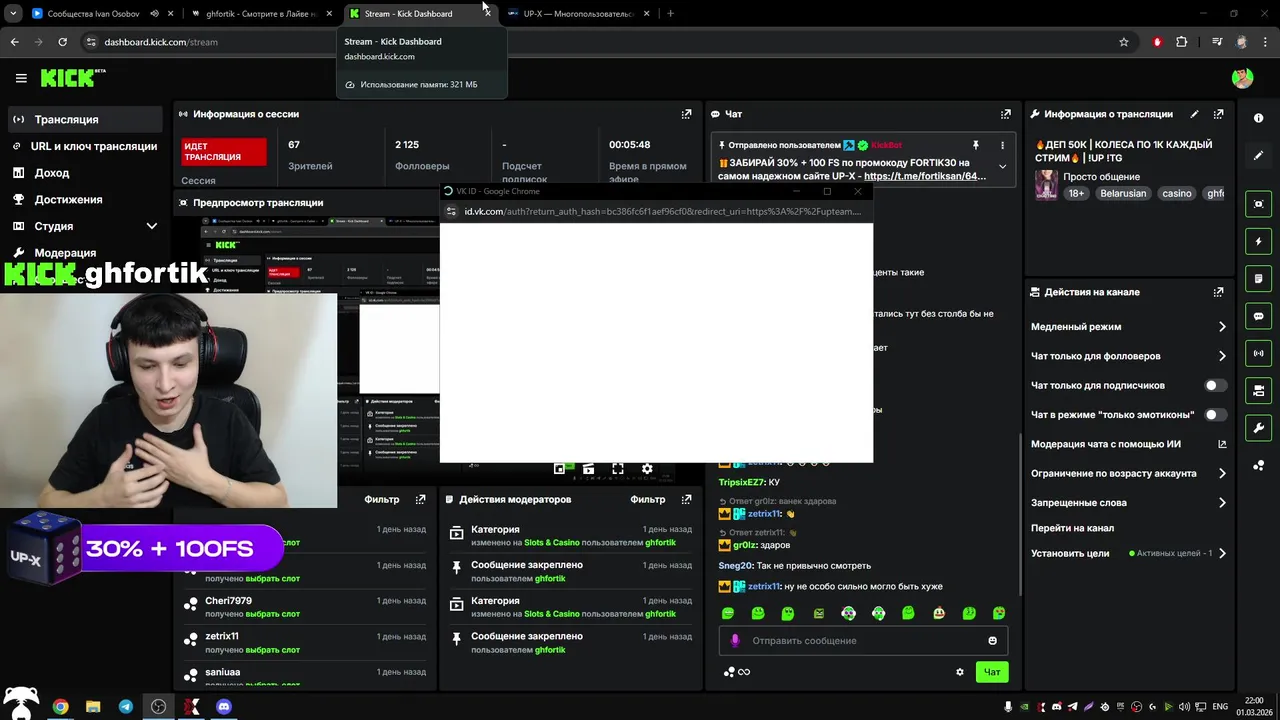Image resolution: width=1280 pixels, height=720 pixels.
Task: Pop out the Действия на канале panel
Action: coord(1218,292)
